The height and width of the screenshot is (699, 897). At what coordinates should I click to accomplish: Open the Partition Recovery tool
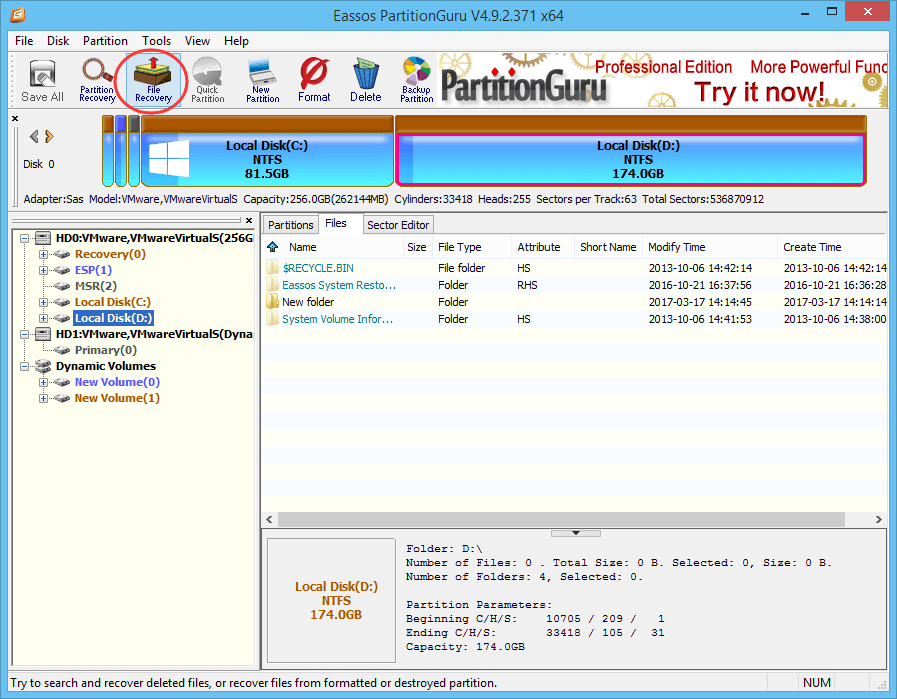point(97,80)
